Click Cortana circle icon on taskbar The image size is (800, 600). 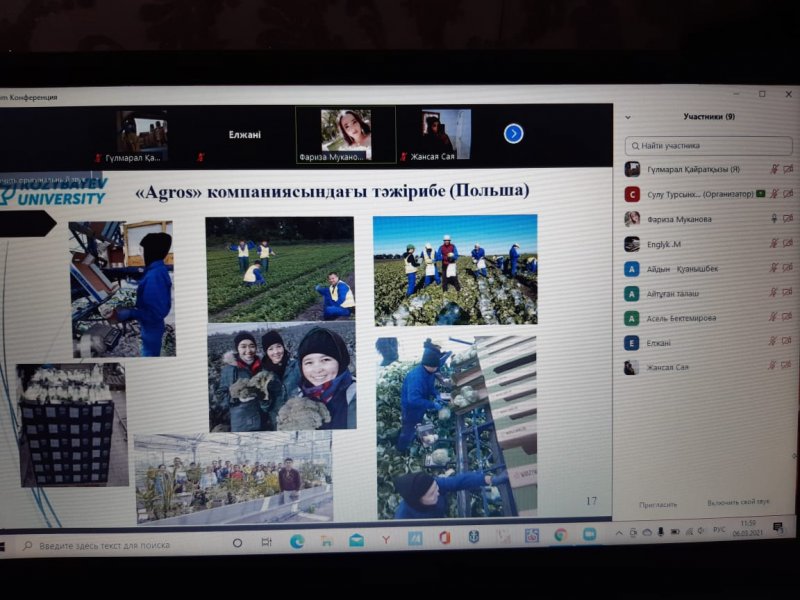(x=237, y=543)
